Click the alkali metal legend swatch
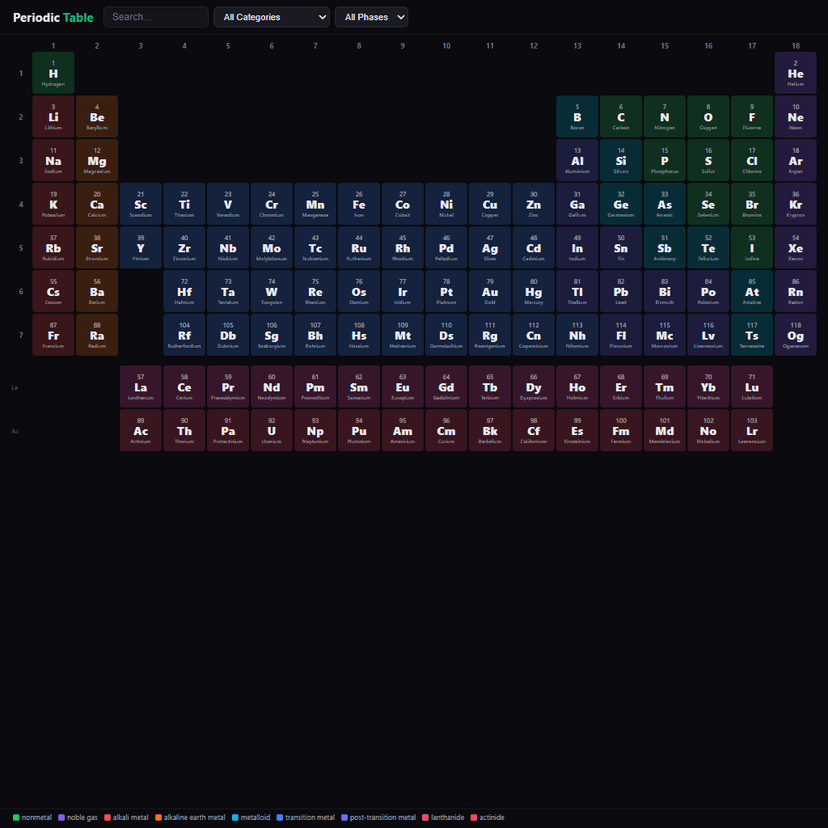 [107, 817]
